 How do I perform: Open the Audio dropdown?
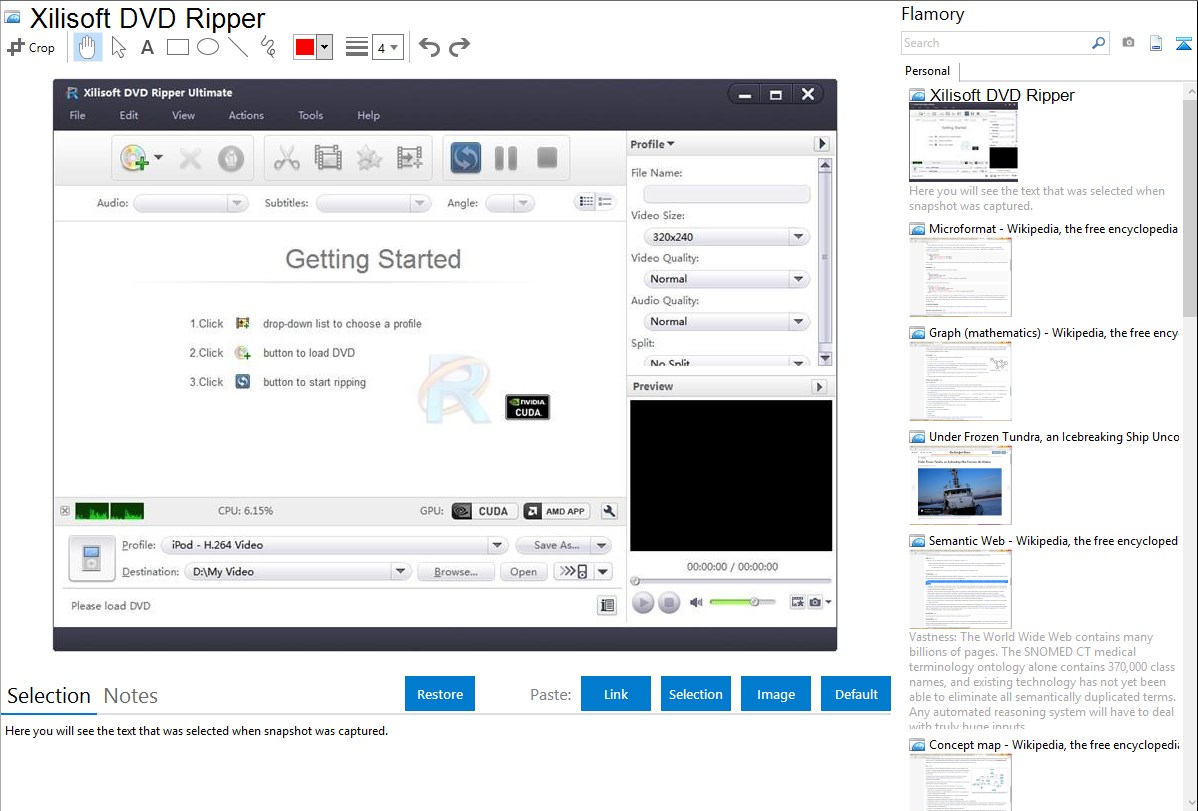tap(190, 203)
